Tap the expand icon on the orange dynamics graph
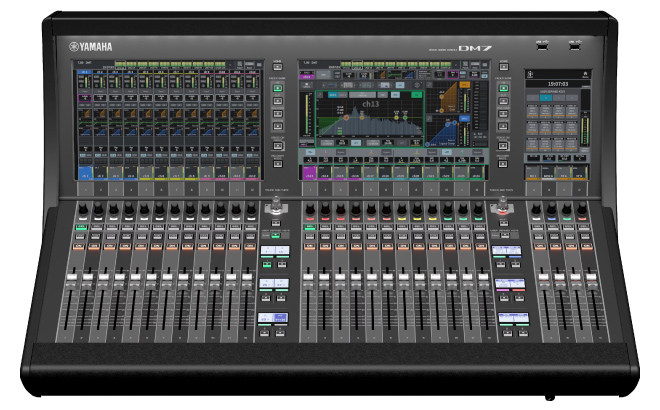Viewport: 660px width, 410px height. coord(428,85)
